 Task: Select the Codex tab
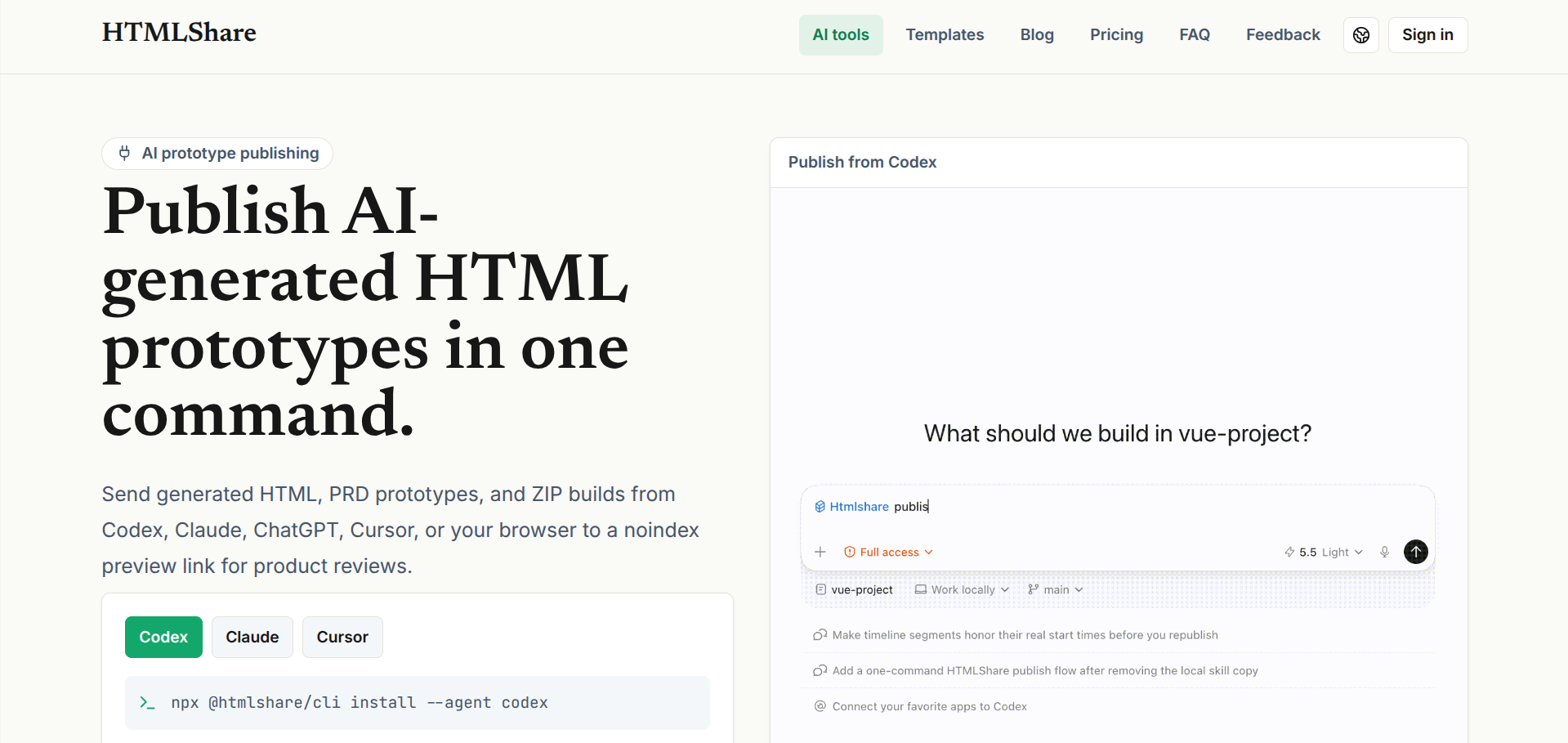pos(163,637)
